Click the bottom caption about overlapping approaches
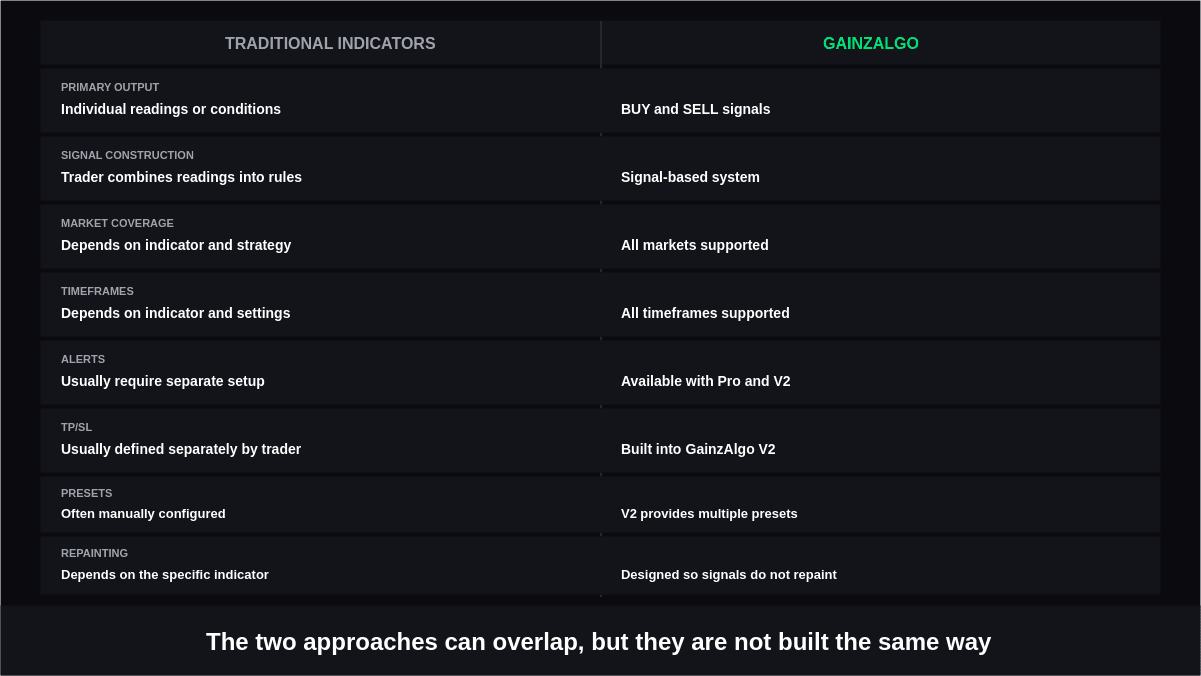The width and height of the screenshot is (1201, 676). pyautogui.click(x=598, y=642)
